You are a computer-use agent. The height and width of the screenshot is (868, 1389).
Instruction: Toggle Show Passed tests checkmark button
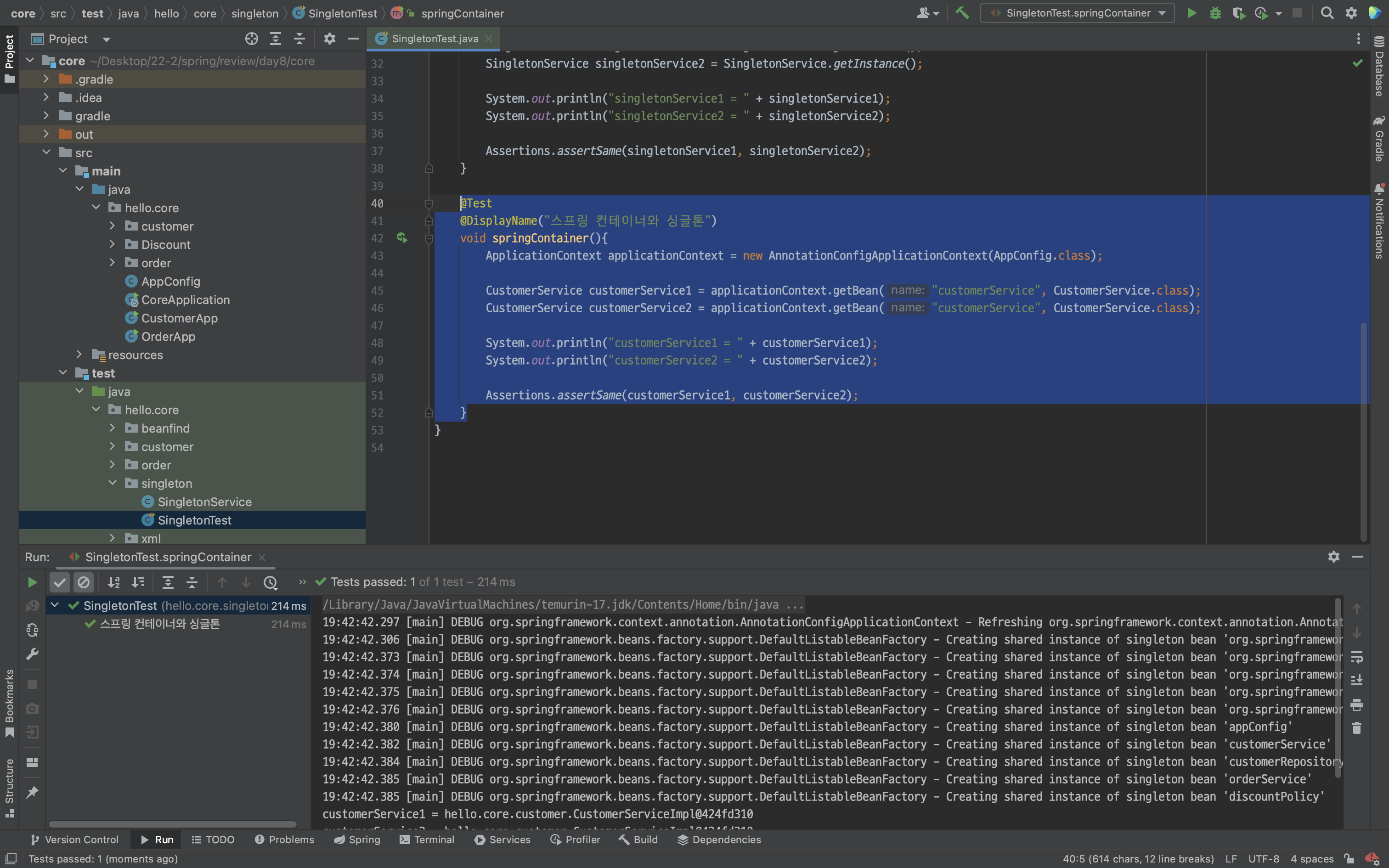pos(60,582)
